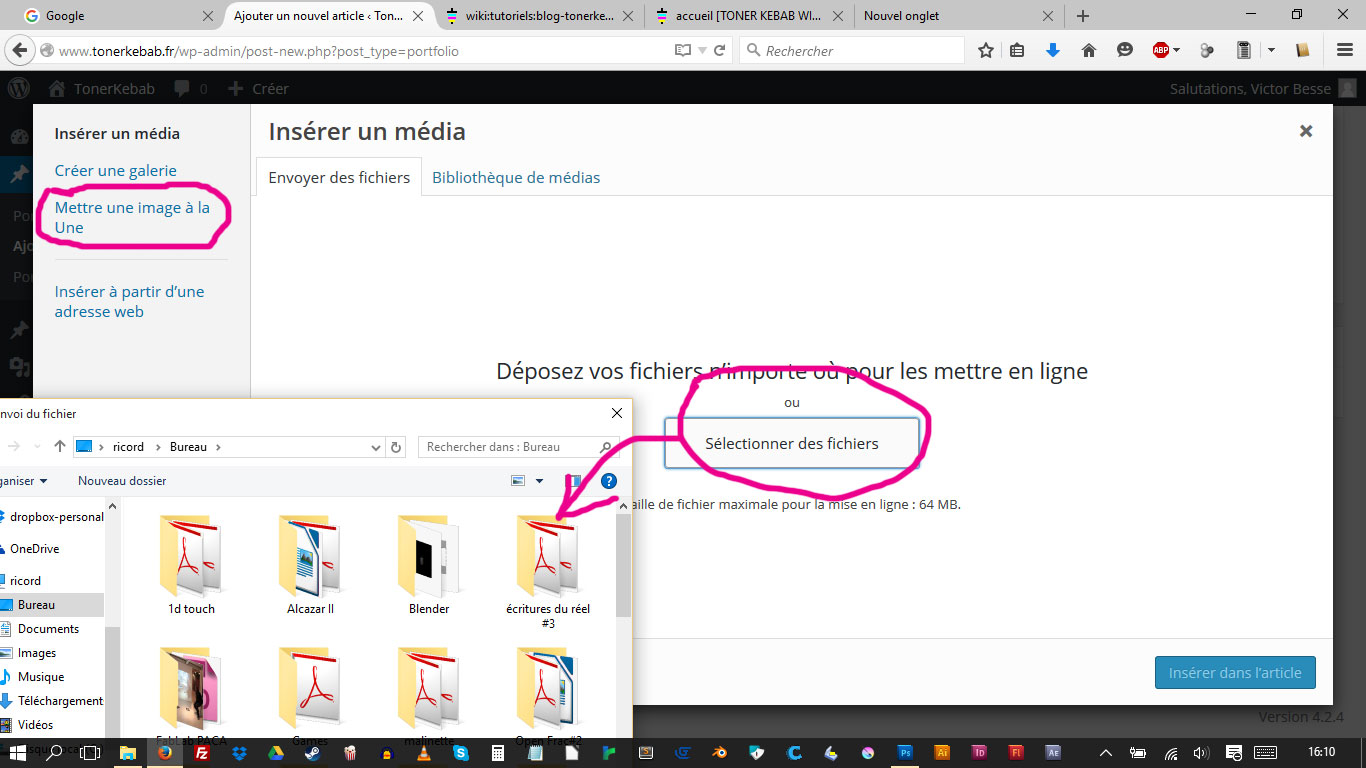Click the help question mark icon in file dialog
Viewport: 1366px width, 768px height.
608,481
